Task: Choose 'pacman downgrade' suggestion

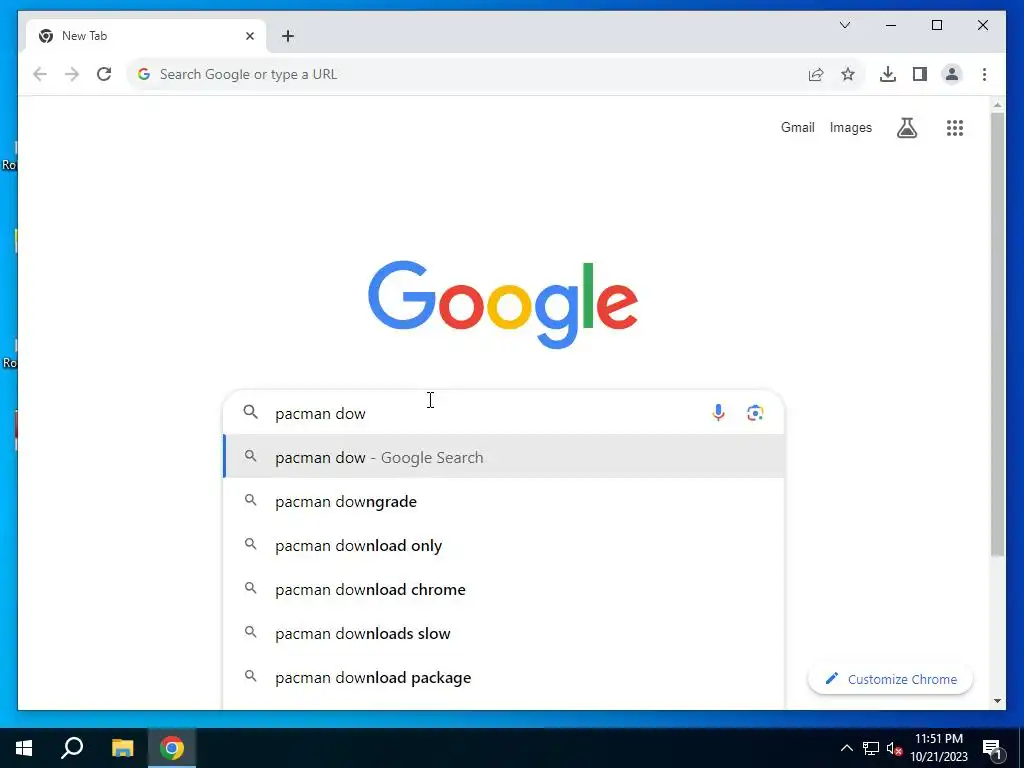Action: (x=504, y=502)
